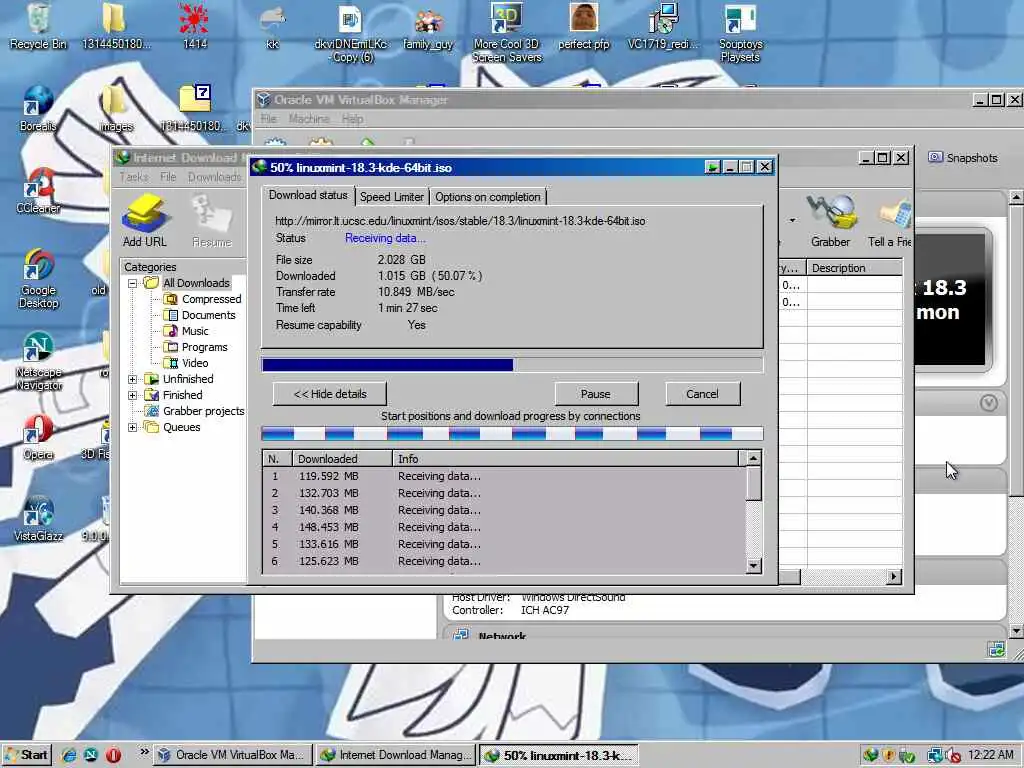The height and width of the screenshot is (768, 1024).
Task: Click the Add URL toolbar icon in IDM
Action: tap(145, 221)
